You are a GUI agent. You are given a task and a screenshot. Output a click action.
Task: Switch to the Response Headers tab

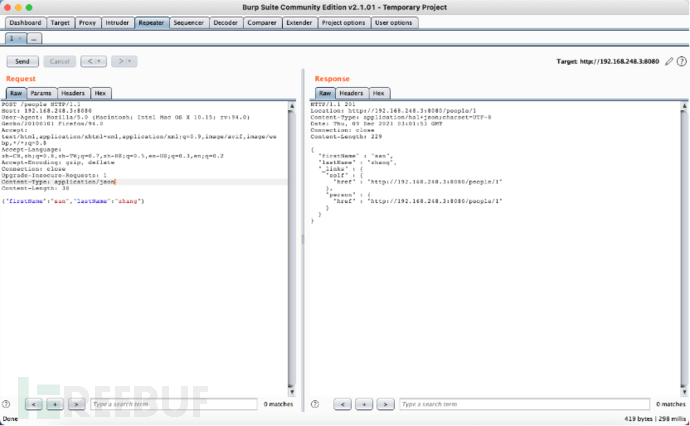351,93
